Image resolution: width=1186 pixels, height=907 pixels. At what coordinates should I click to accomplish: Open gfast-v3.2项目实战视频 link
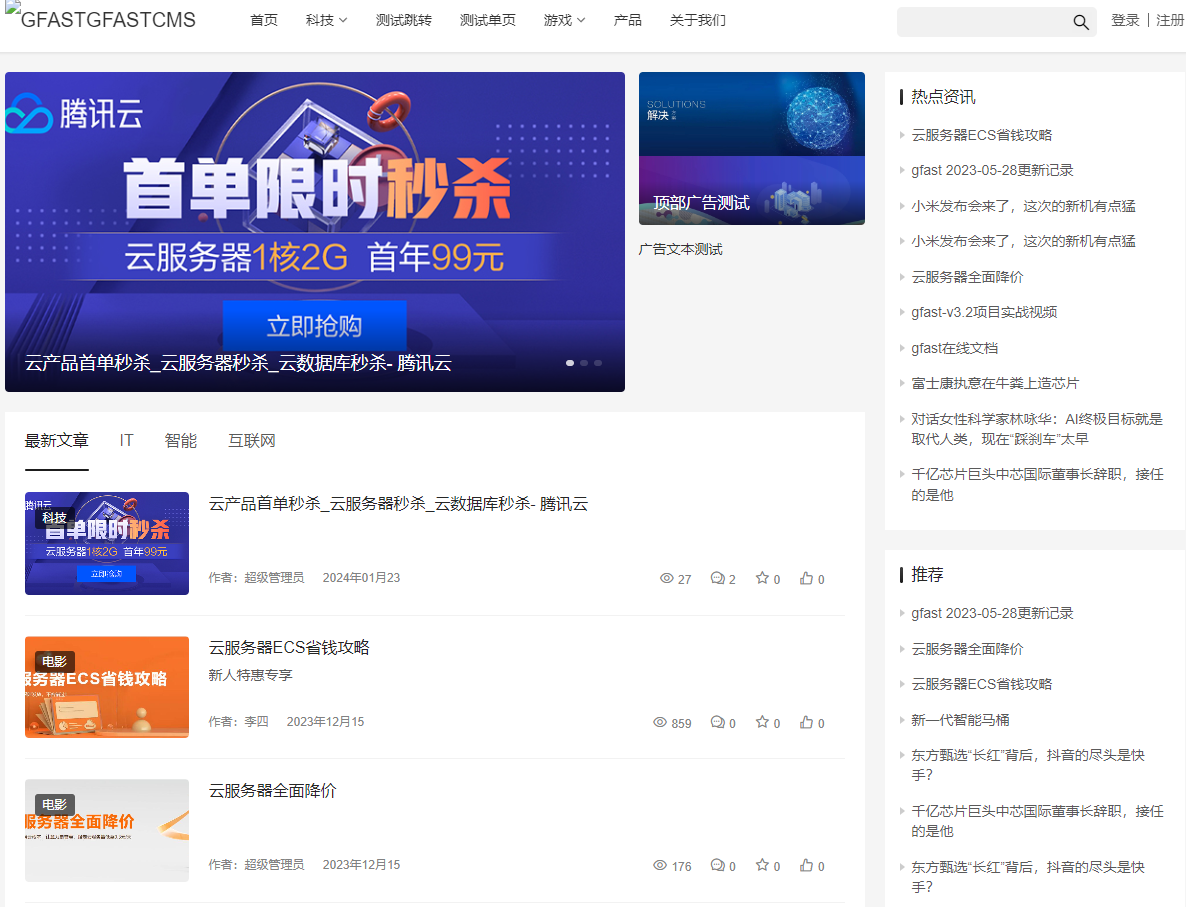pos(983,312)
